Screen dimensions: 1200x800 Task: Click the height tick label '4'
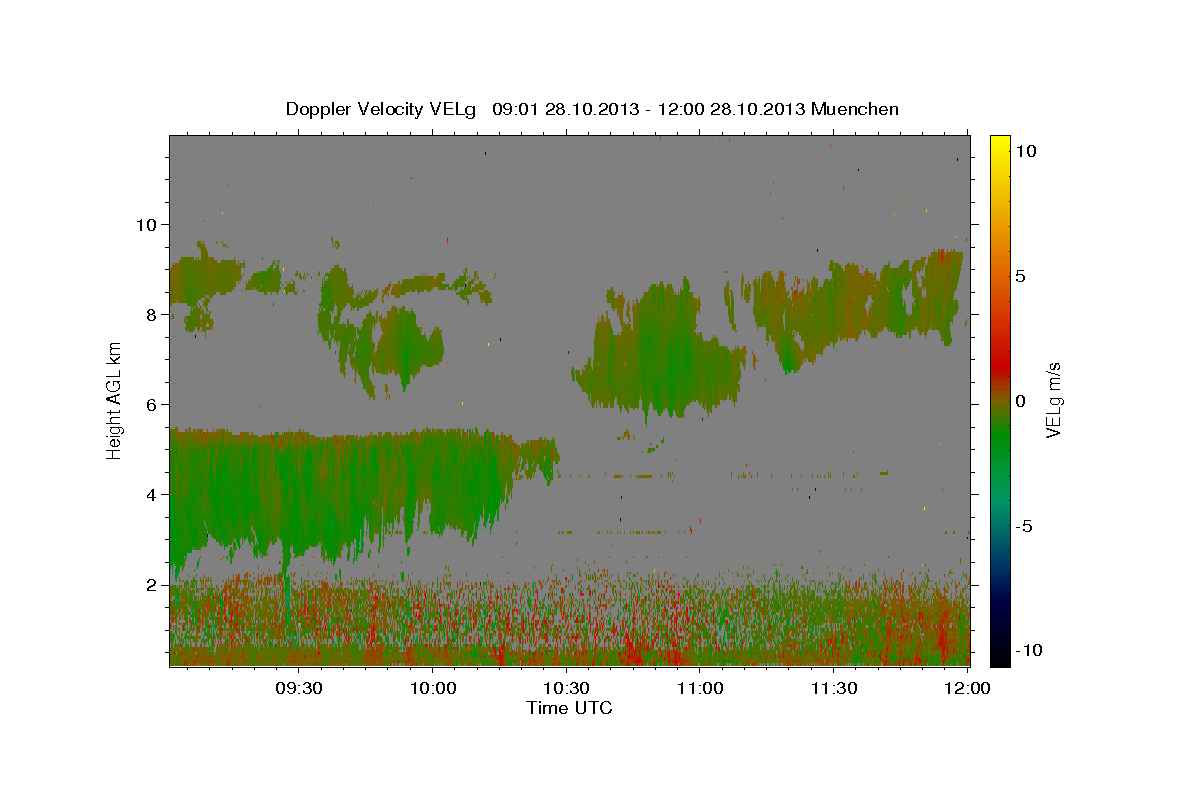pyautogui.click(x=153, y=495)
